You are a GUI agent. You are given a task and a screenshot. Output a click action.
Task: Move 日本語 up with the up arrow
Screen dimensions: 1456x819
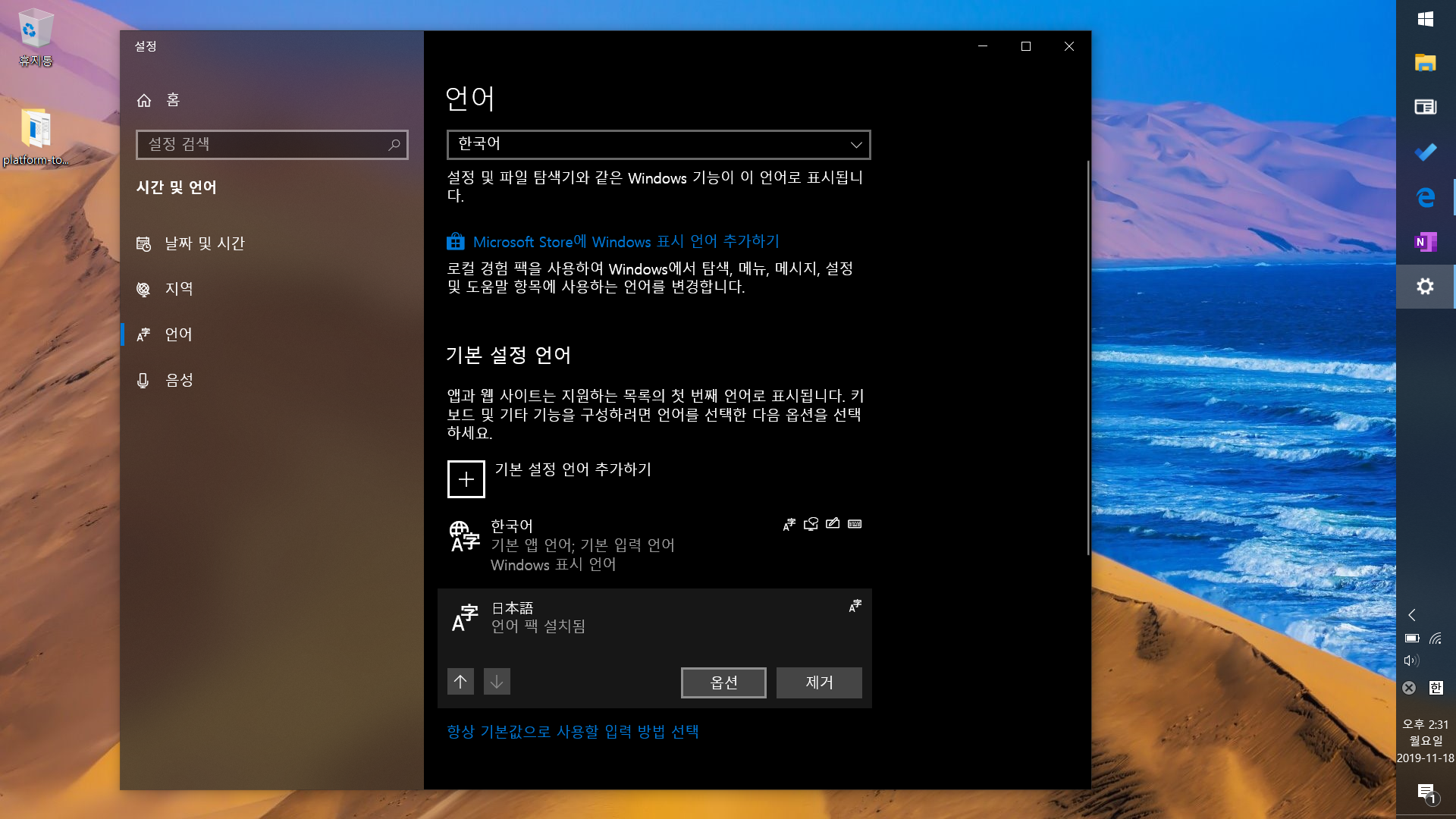pyautogui.click(x=460, y=682)
